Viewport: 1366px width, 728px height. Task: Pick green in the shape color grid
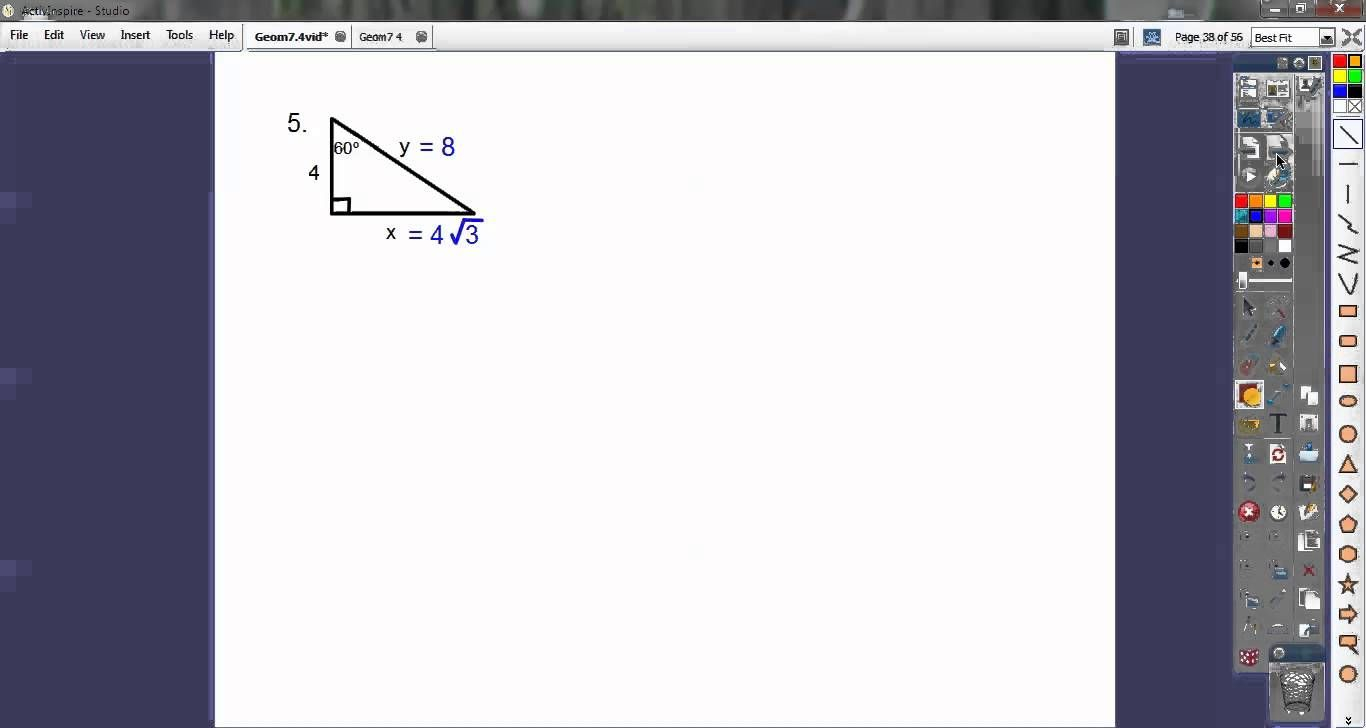tap(1355, 76)
